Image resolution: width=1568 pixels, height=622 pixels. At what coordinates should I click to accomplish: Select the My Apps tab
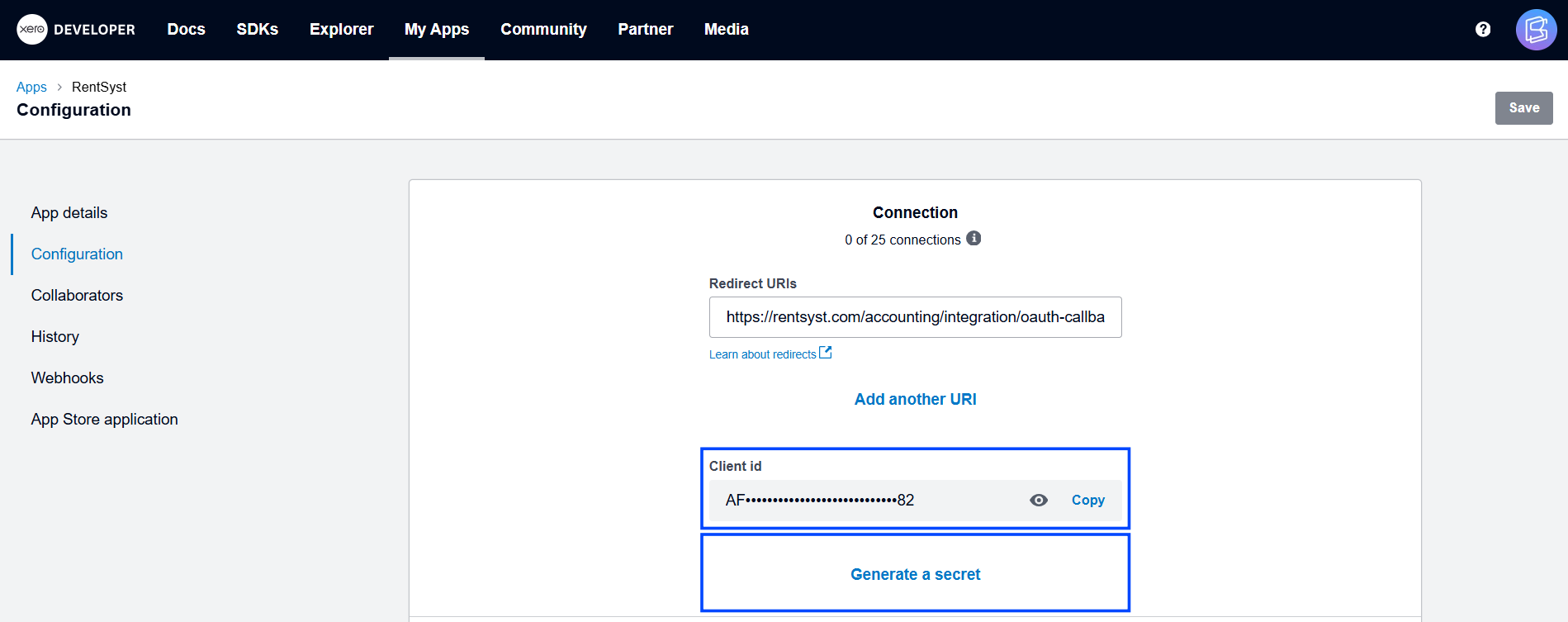(x=437, y=30)
